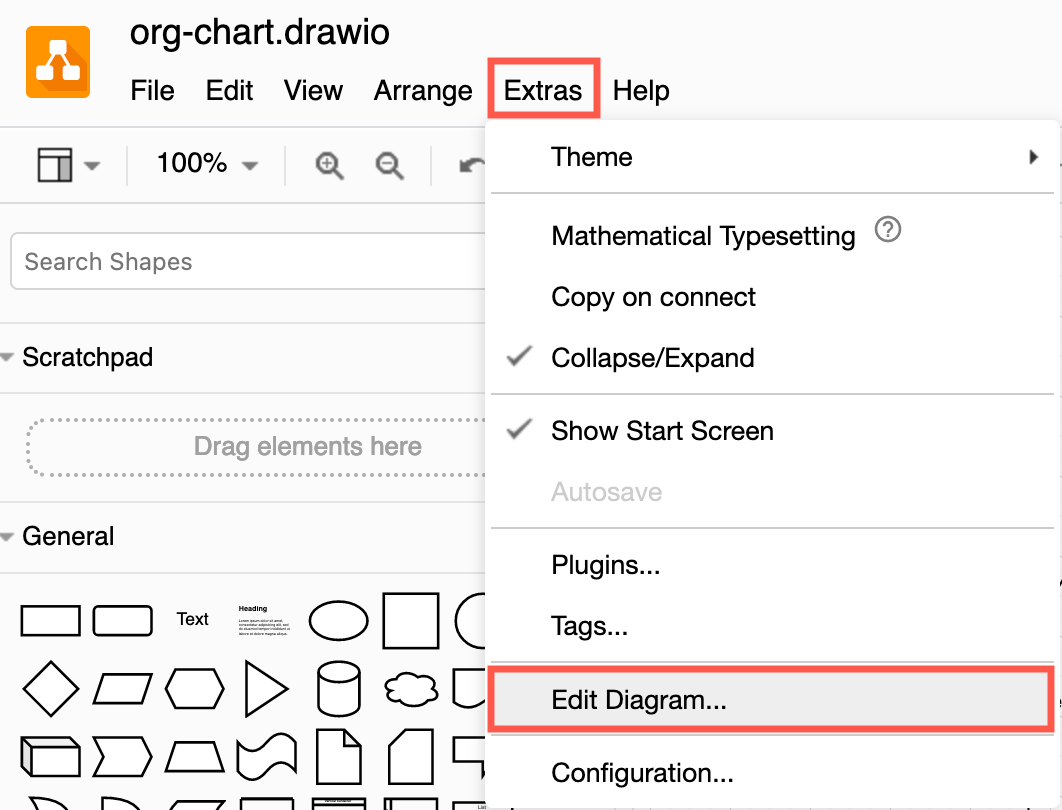Open the Theme submenu
The height and width of the screenshot is (810, 1062).
click(x=591, y=157)
